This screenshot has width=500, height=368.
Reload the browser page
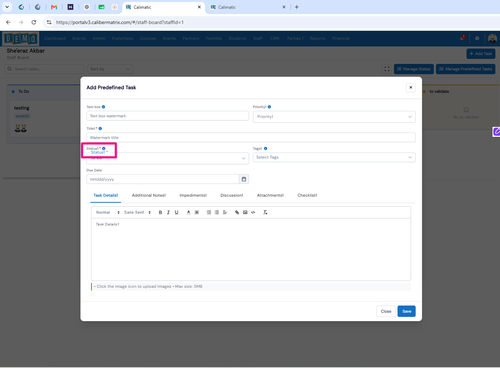point(34,22)
